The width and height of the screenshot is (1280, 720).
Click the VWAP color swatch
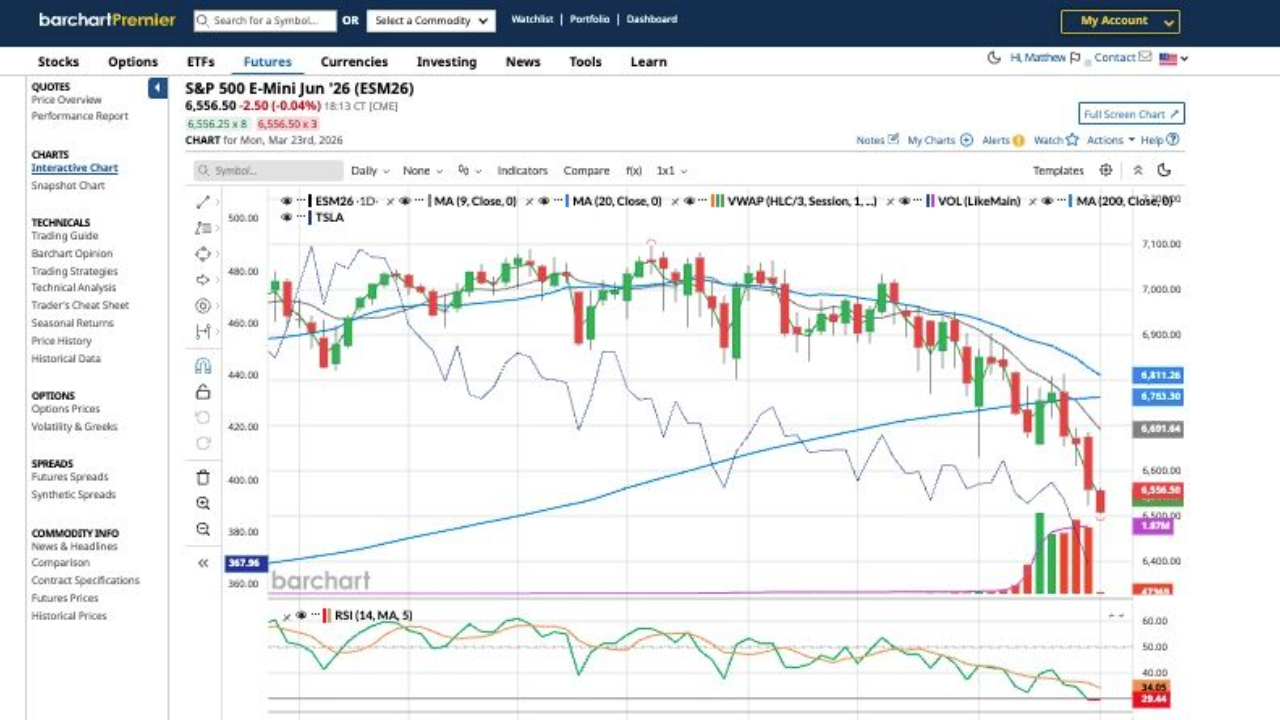[x=717, y=201]
